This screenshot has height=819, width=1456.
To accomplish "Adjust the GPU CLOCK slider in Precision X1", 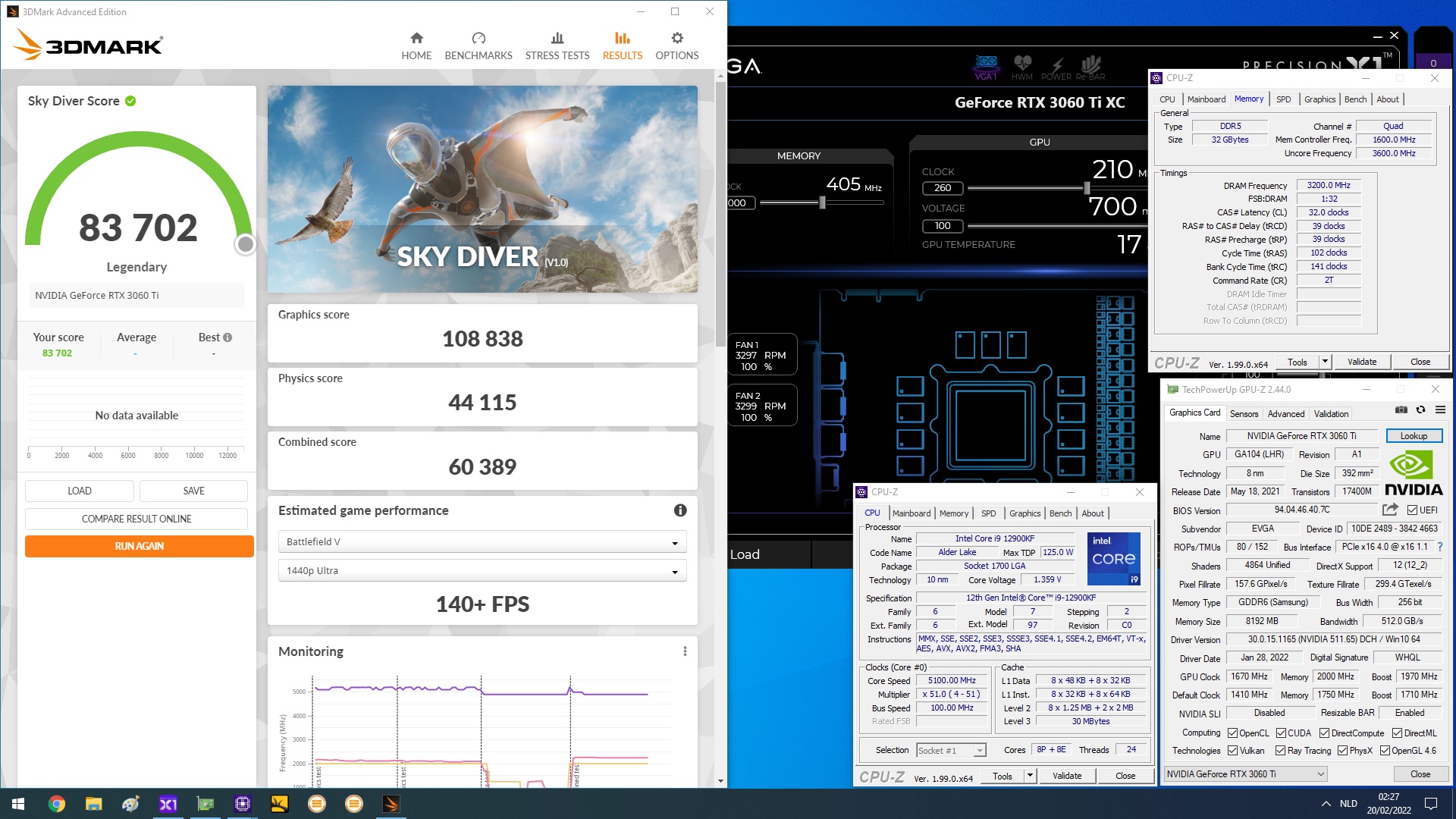I will (x=1087, y=188).
